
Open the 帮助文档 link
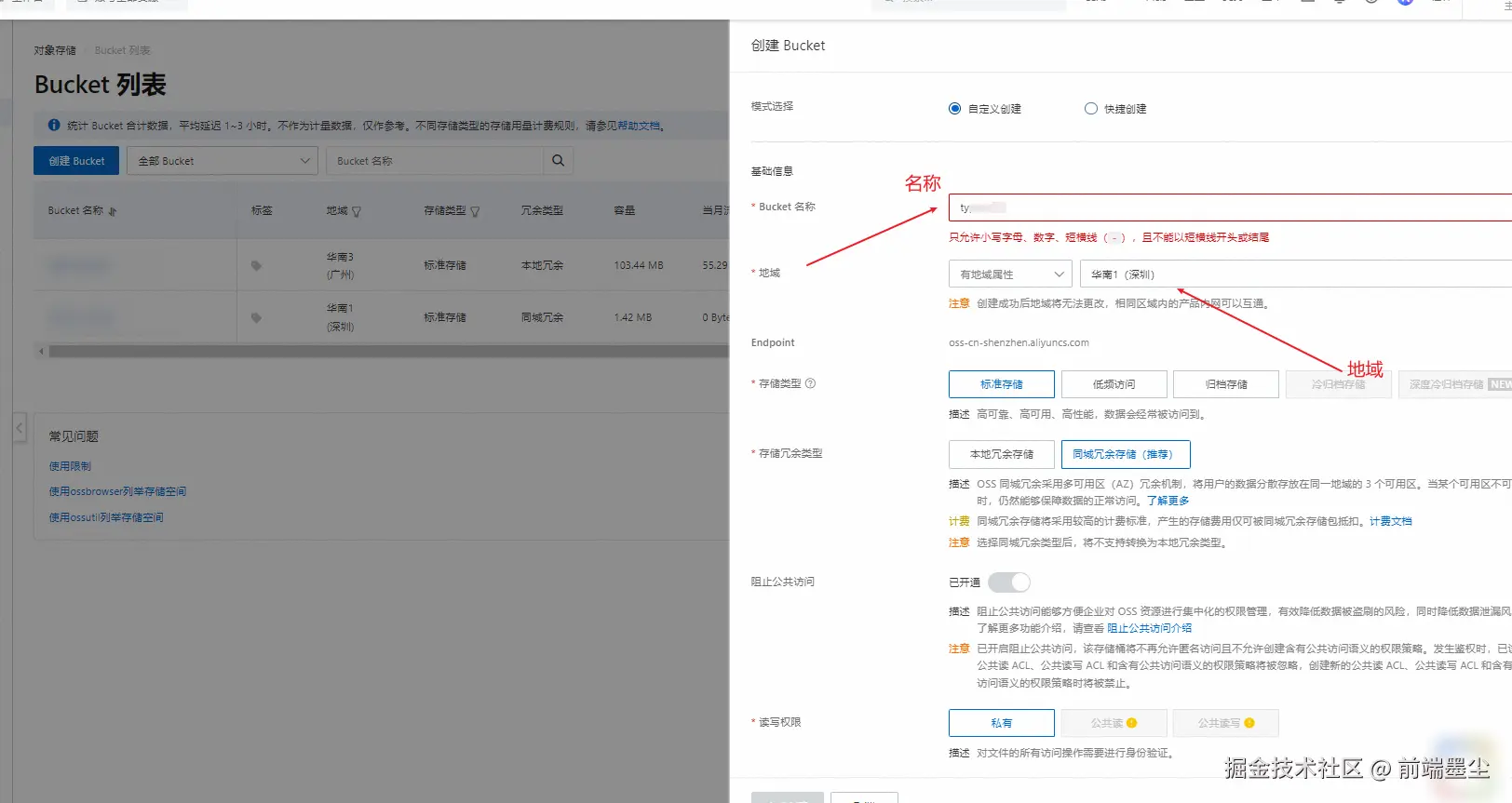(639, 126)
